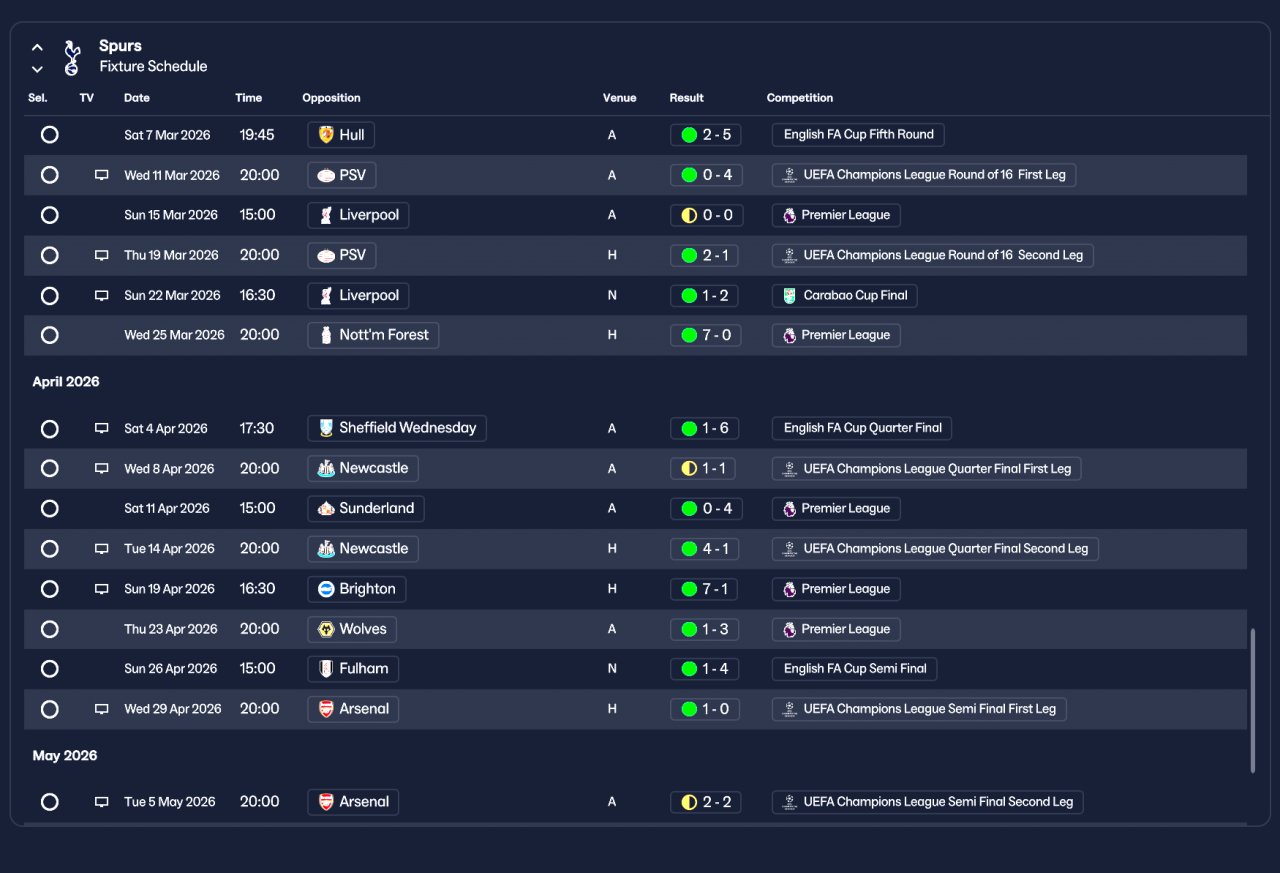Select the radio button for PSV on 19 Mar

tap(50, 255)
